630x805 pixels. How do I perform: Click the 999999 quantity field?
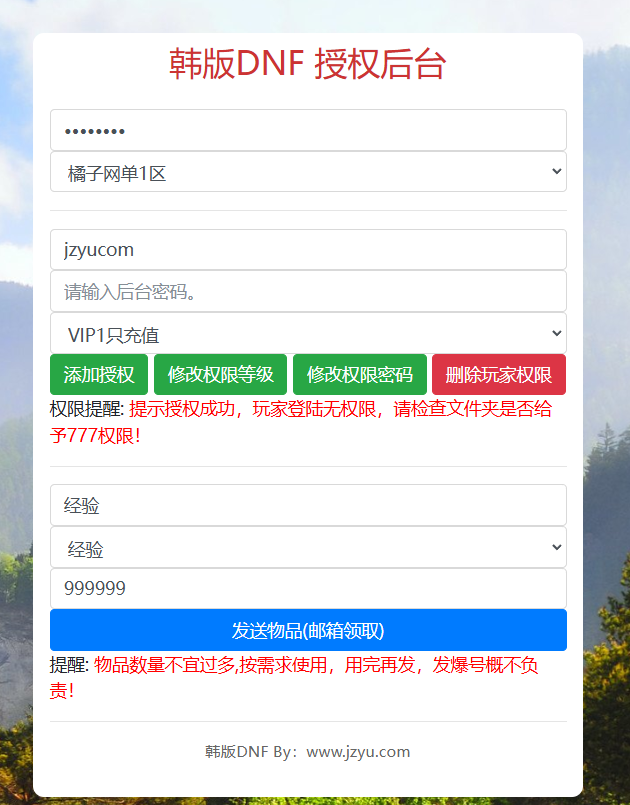[308, 589]
